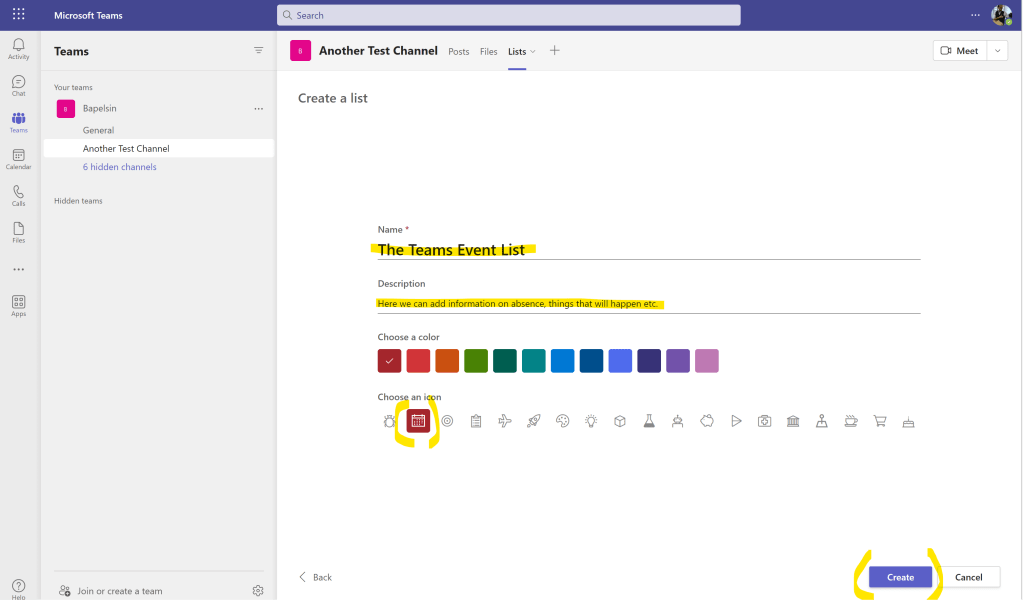Select the rocket list icon
1023x608 pixels.
[533, 421]
